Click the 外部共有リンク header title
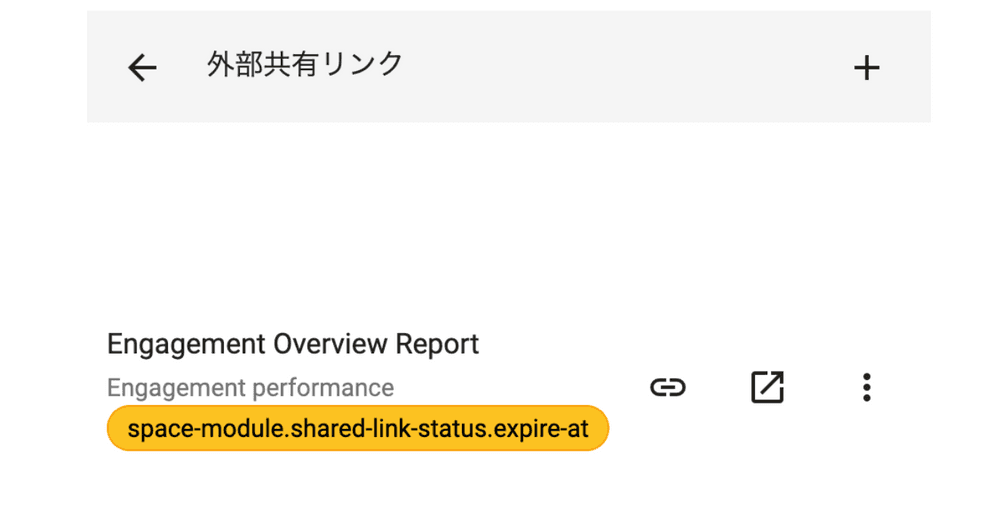The width and height of the screenshot is (1000, 506). pyautogui.click(x=305, y=65)
